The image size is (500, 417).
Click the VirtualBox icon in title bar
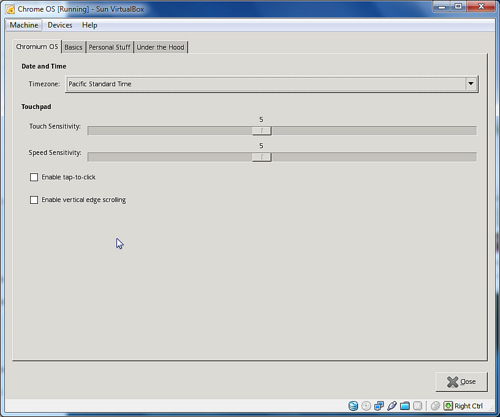[10, 9]
